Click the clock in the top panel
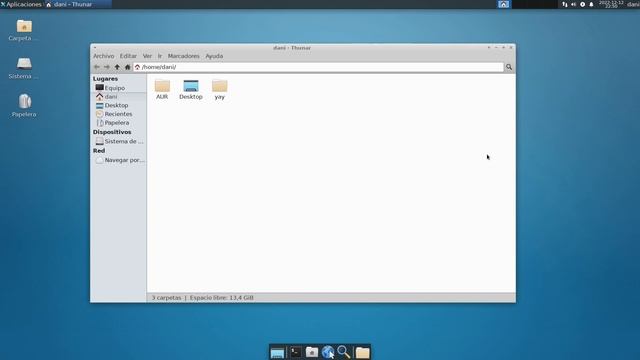Image resolution: width=640 pixels, height=360 pixels. click(x=611, y=4)
